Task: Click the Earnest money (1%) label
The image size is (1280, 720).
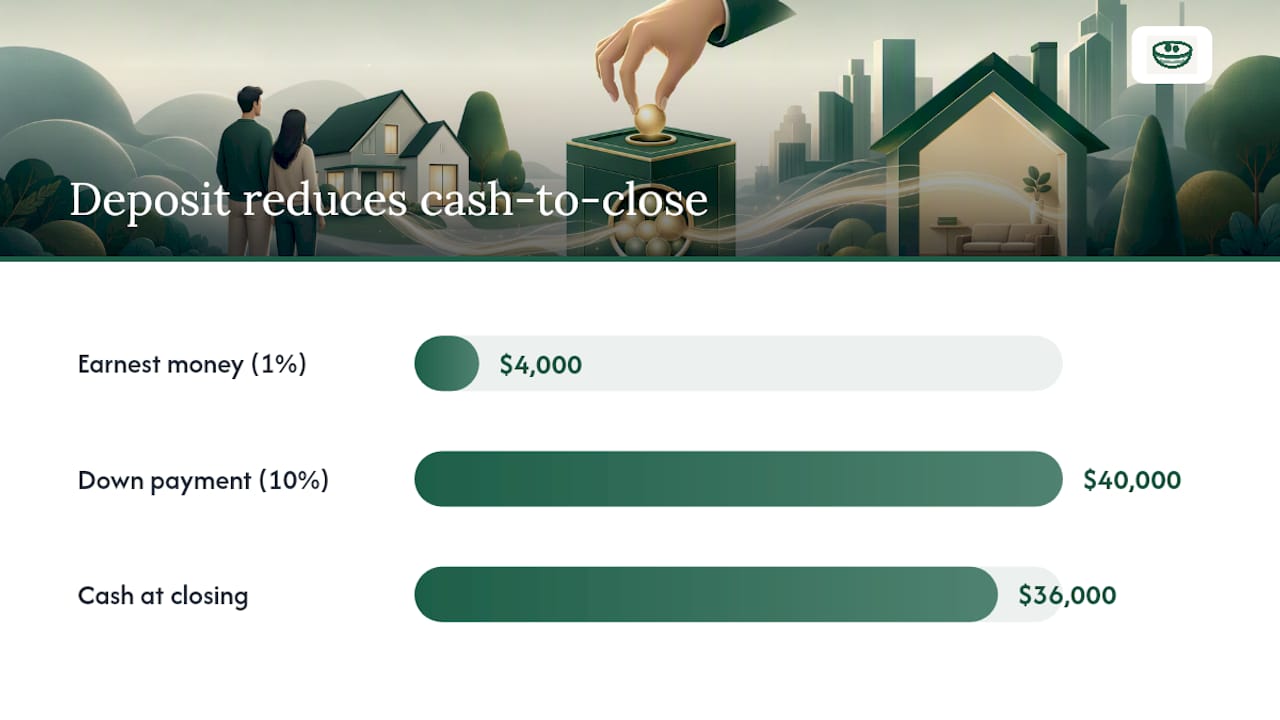Action: [x=192, y=364]
